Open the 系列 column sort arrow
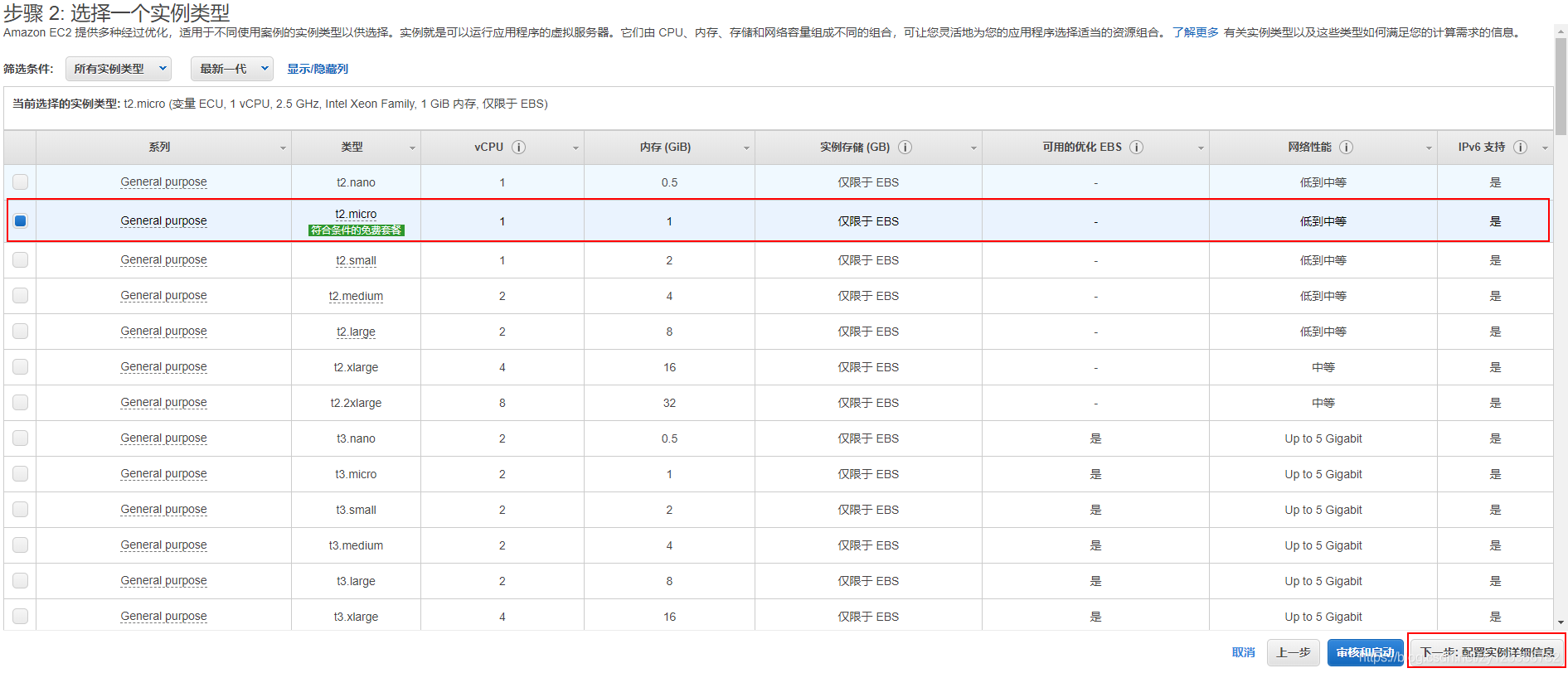Screen dimensions: 1568x673 [283, 148]
